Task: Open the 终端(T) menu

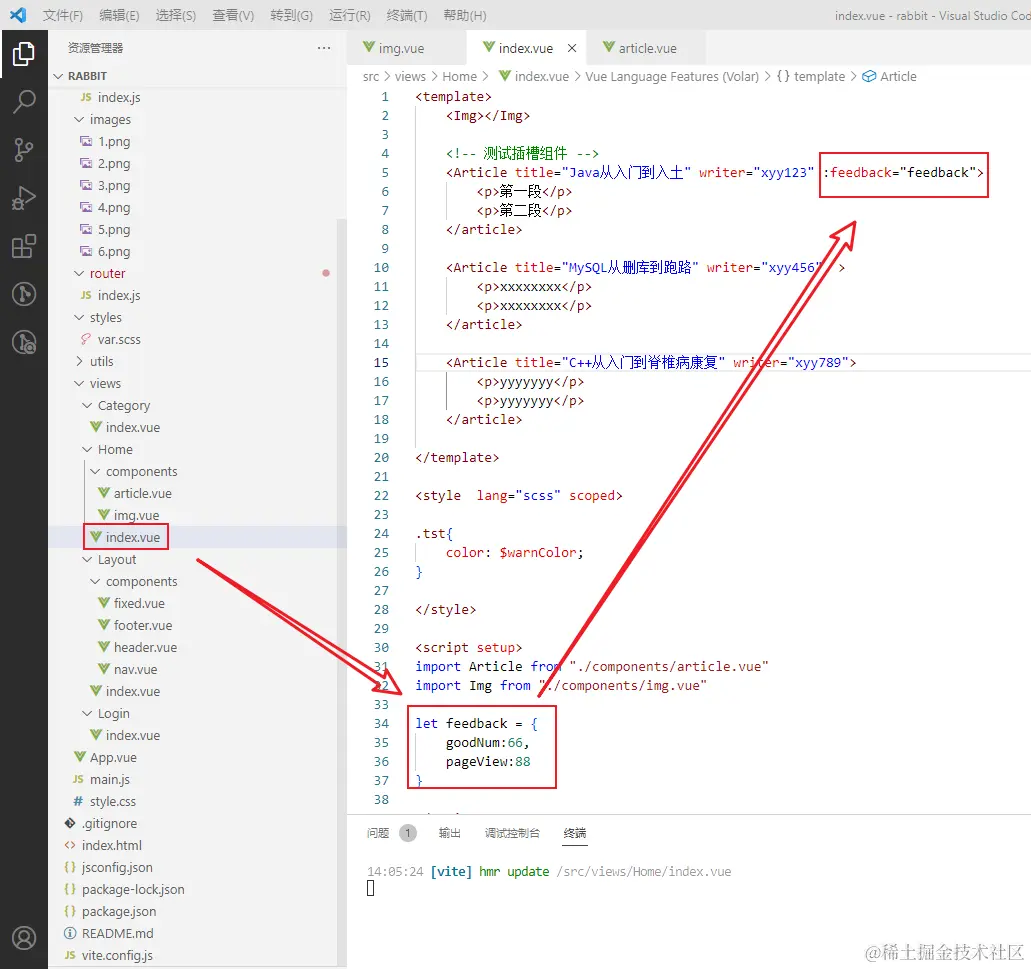Action: (406, 15)
